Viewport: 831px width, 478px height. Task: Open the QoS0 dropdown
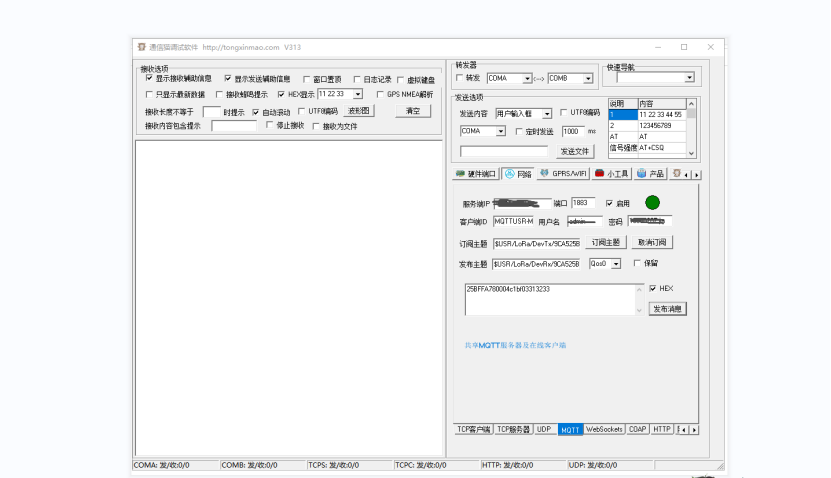click(x=615, y=264)
